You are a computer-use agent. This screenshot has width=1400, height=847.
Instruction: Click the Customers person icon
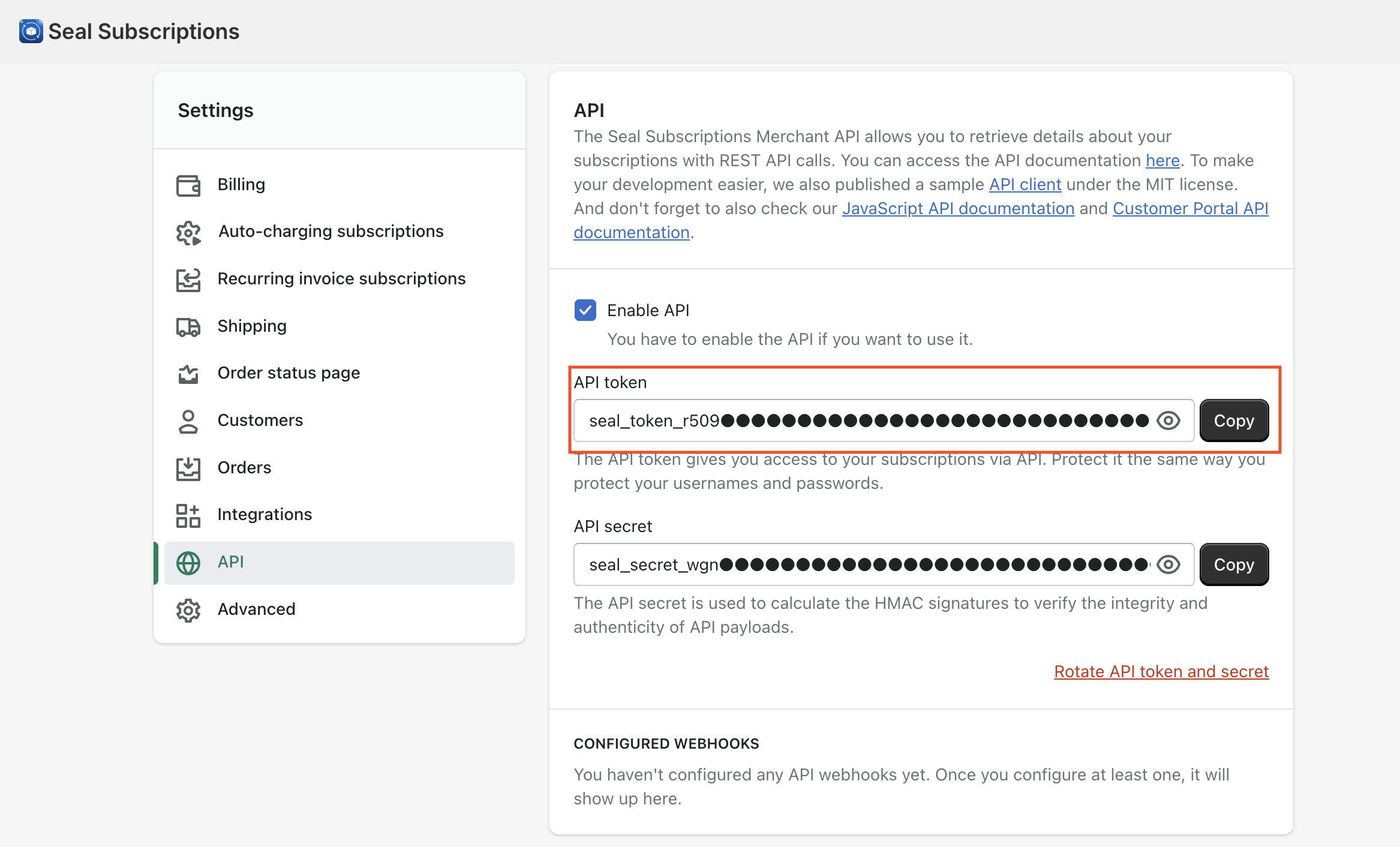(x=188, y=421)
